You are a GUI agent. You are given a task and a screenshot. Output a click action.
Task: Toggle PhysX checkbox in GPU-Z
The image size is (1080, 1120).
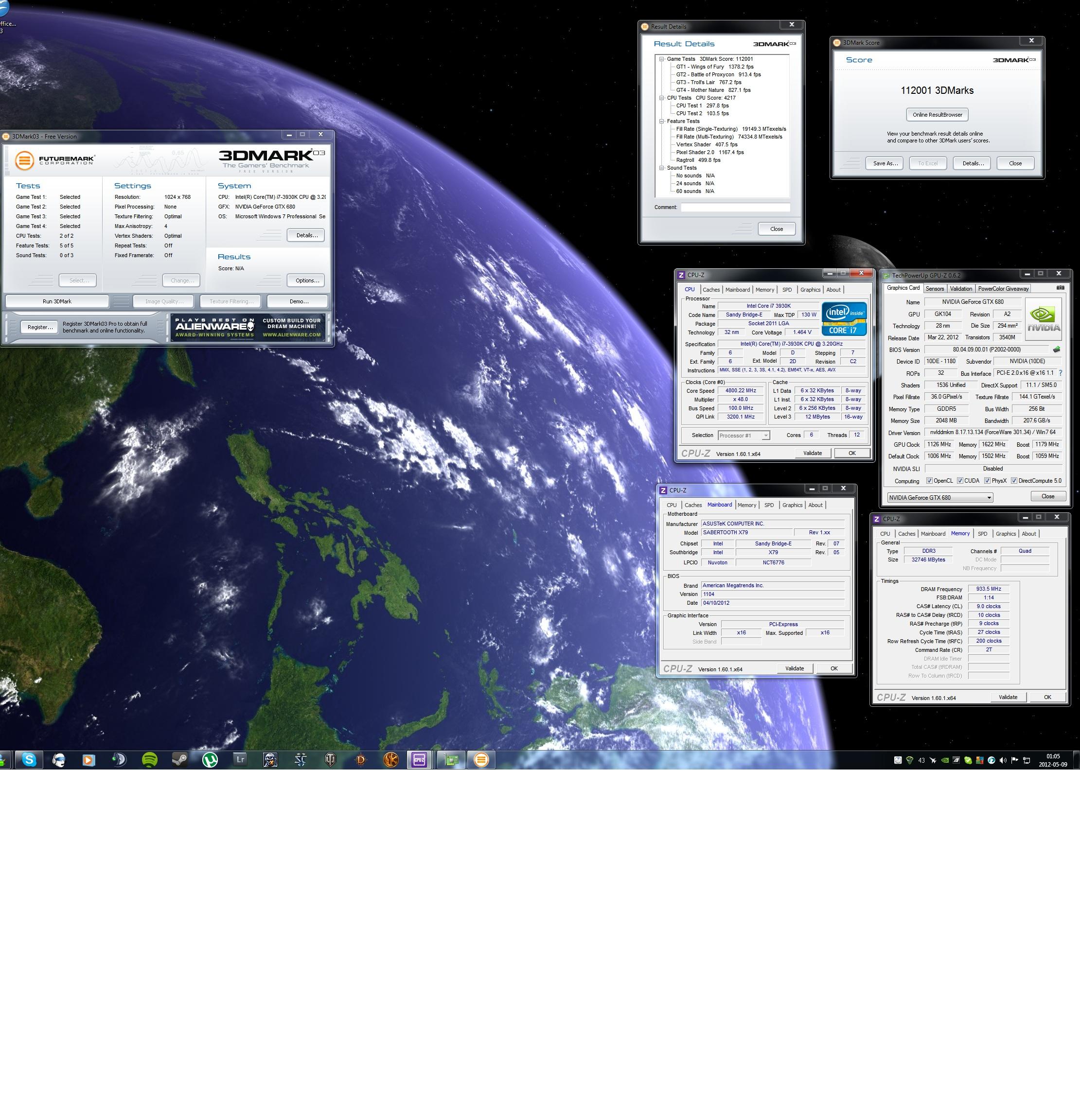click(988, 481)
